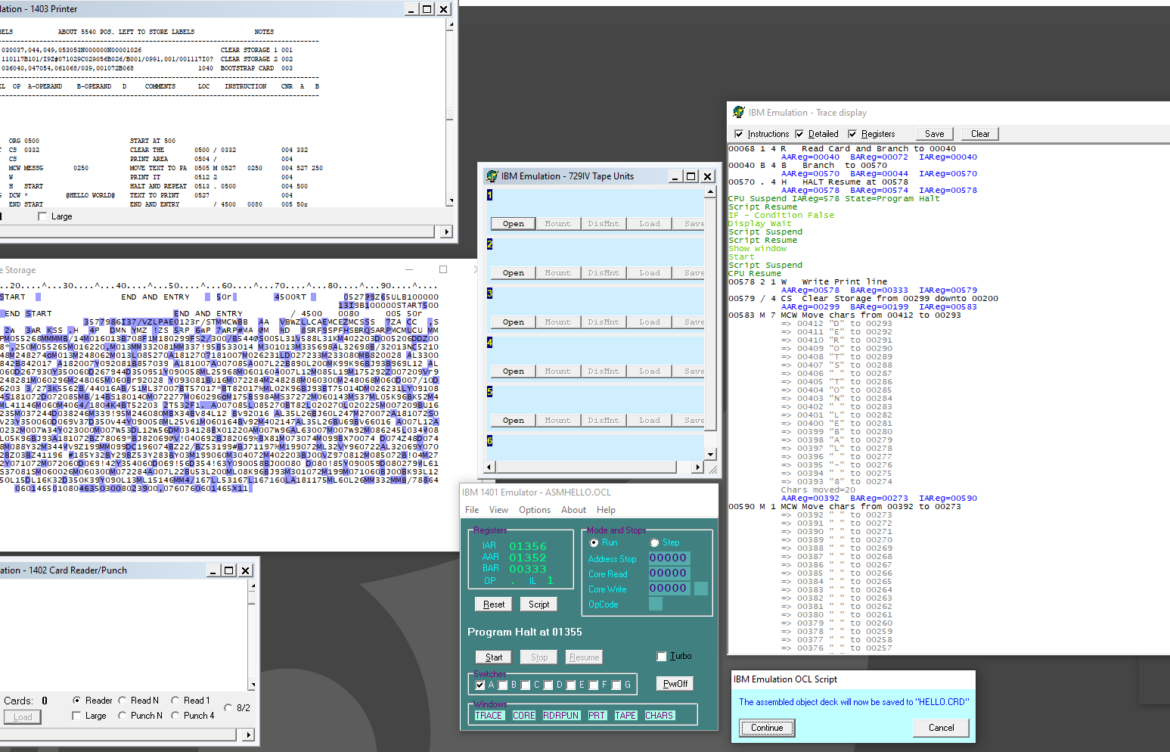The width and height of the screenshot is (1170, 752).
Task: Check the Large checkbox in the 1403 Printer
Action: (42, 216)
